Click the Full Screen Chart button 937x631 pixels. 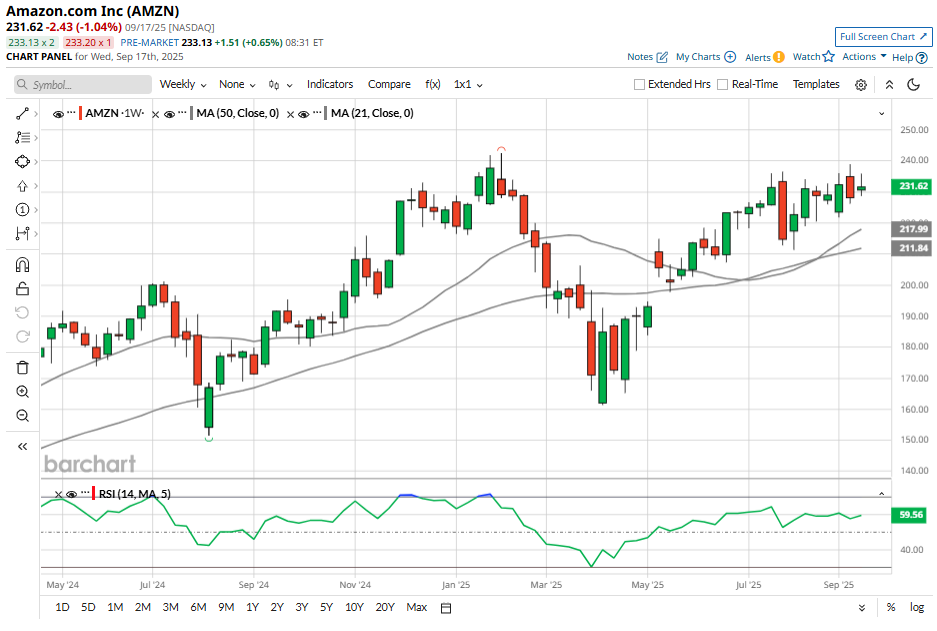(883, 36)
